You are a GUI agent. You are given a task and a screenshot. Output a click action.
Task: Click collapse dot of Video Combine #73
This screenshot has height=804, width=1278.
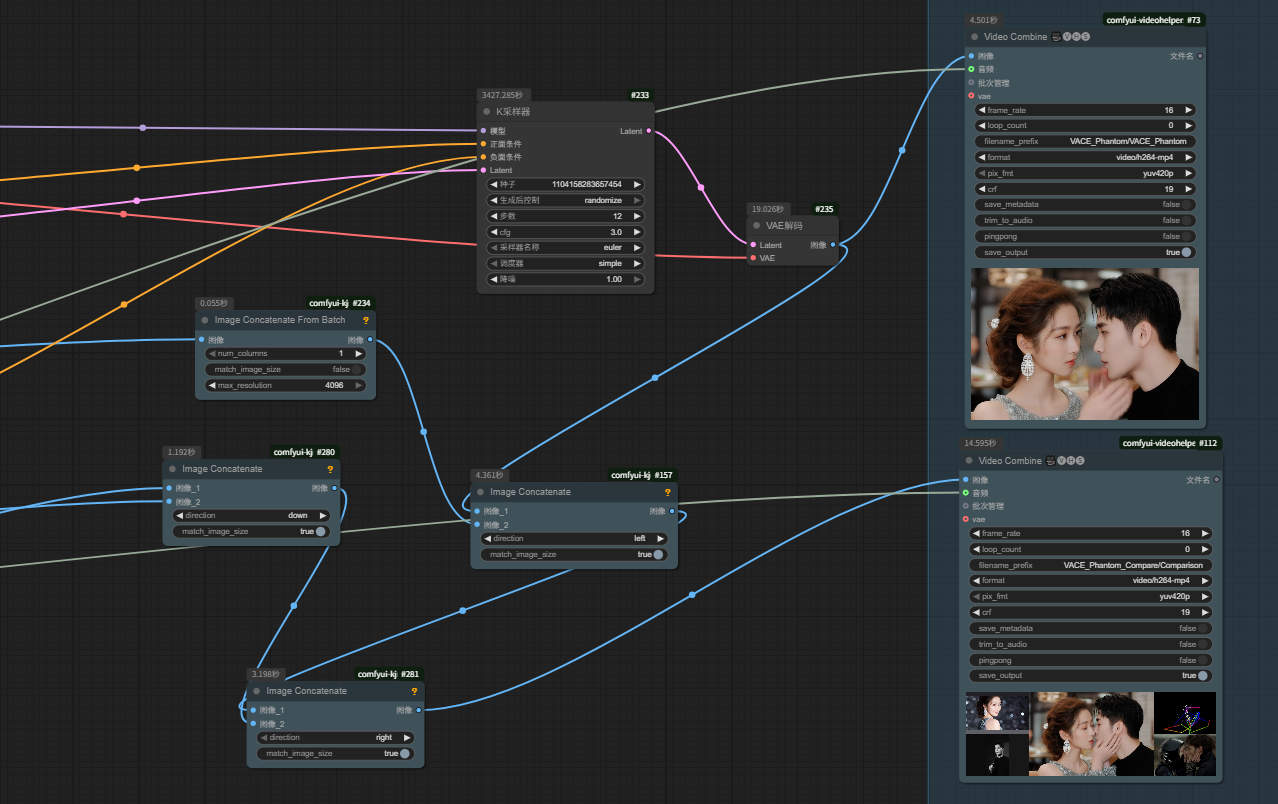click(974, 37)
